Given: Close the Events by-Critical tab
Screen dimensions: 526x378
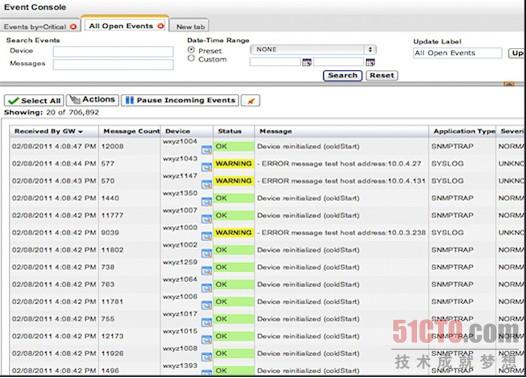Looking at the screenshot, I should (73, 27).
